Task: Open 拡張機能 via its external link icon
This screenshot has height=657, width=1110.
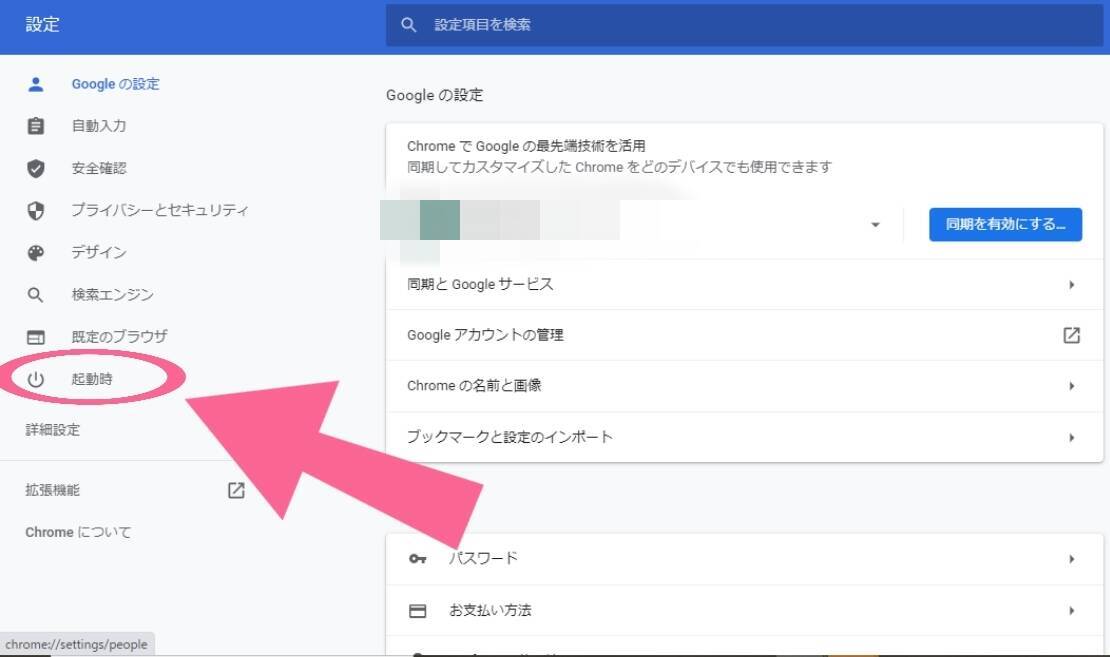Action: 236,490
